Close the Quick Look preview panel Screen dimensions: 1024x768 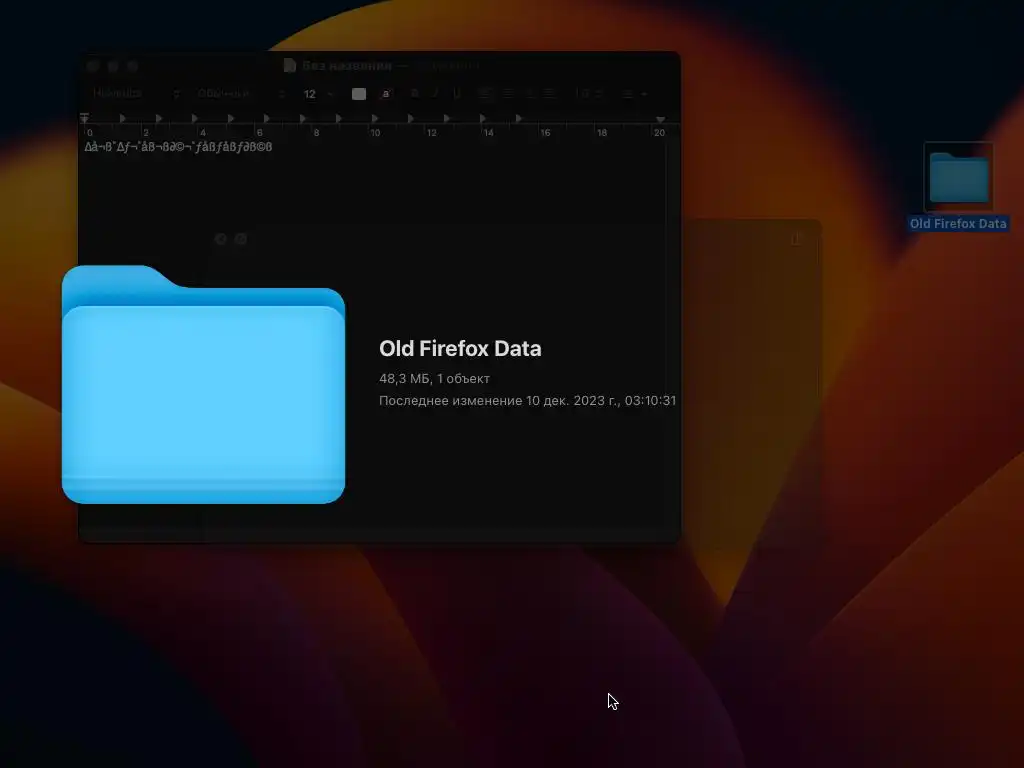(x=221, y=239)
